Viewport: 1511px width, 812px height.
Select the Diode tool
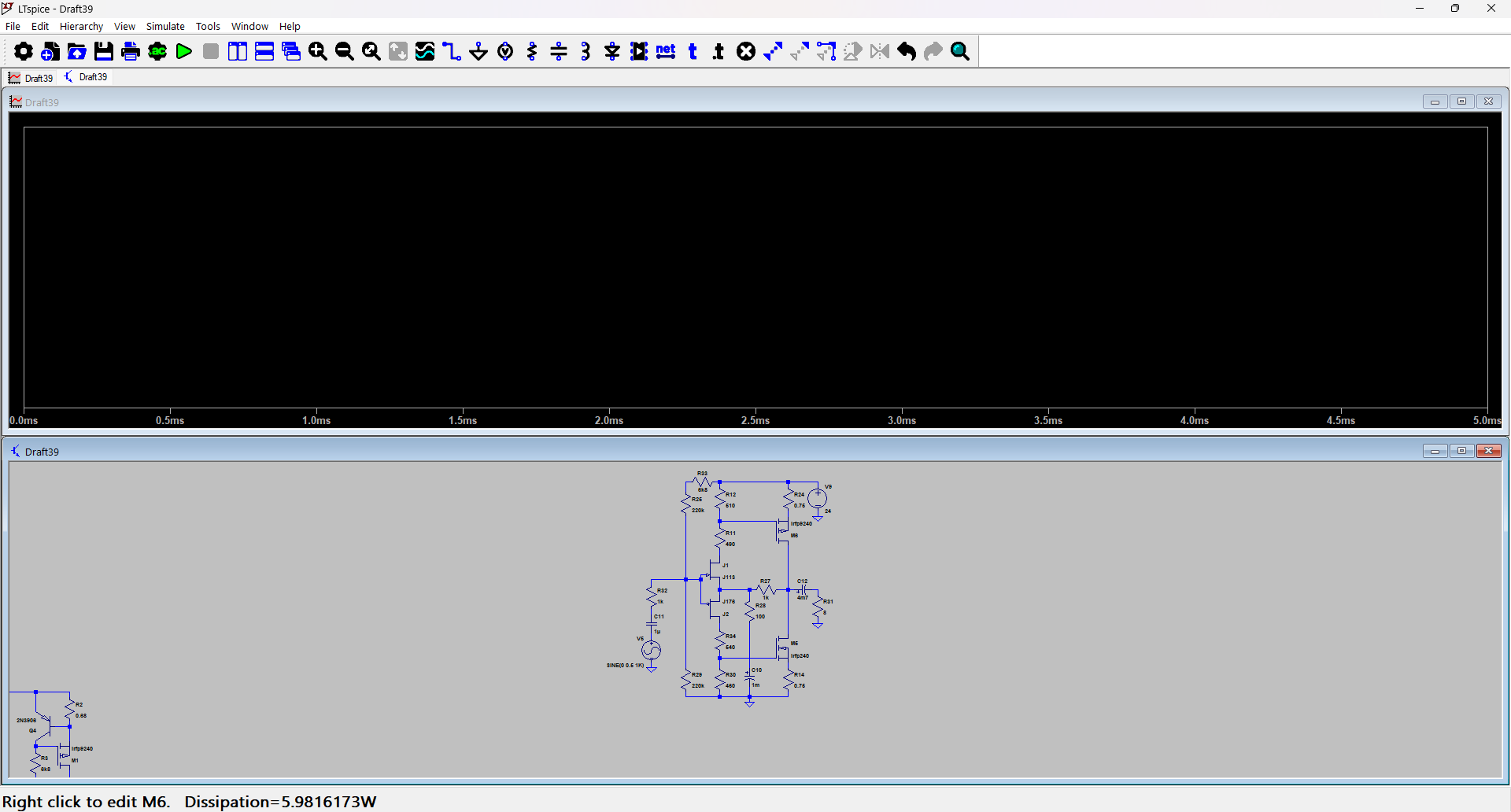click(x=612, y=52)
